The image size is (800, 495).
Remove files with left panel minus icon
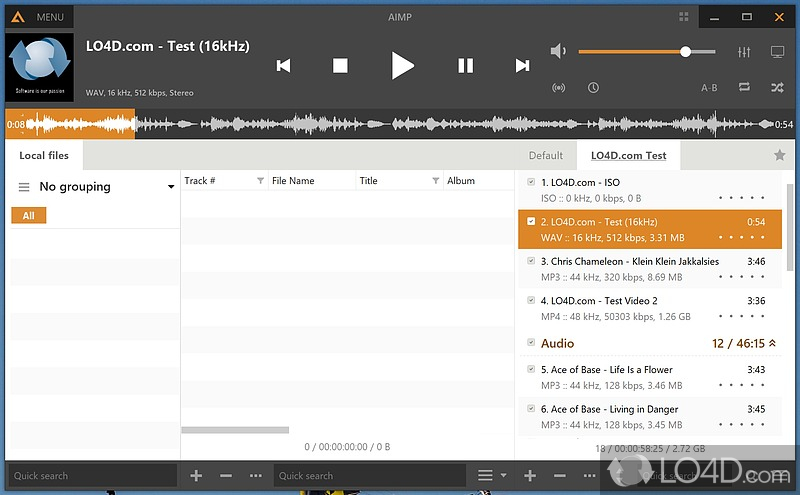tap(226, 476)
